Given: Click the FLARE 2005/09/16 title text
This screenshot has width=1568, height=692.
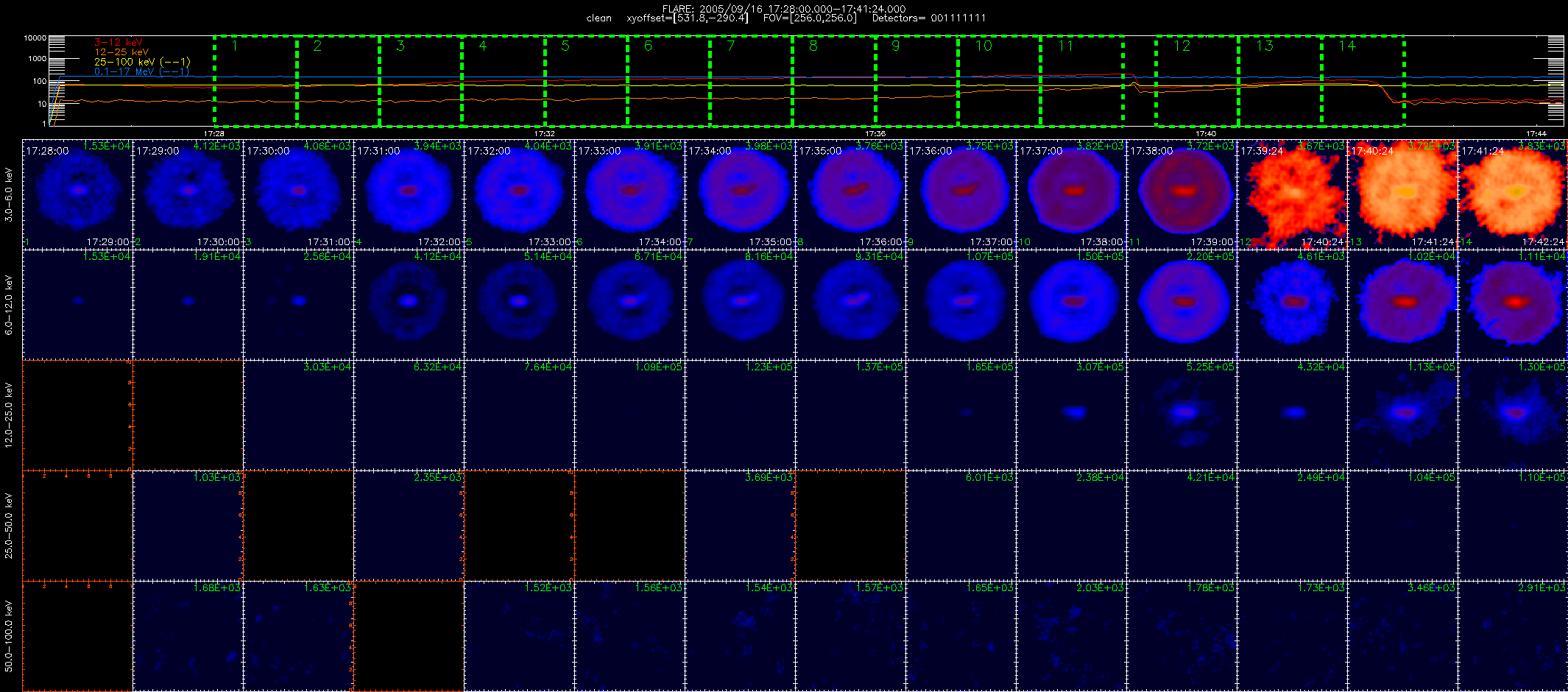Looking at the screenshot, I should 784,9.
